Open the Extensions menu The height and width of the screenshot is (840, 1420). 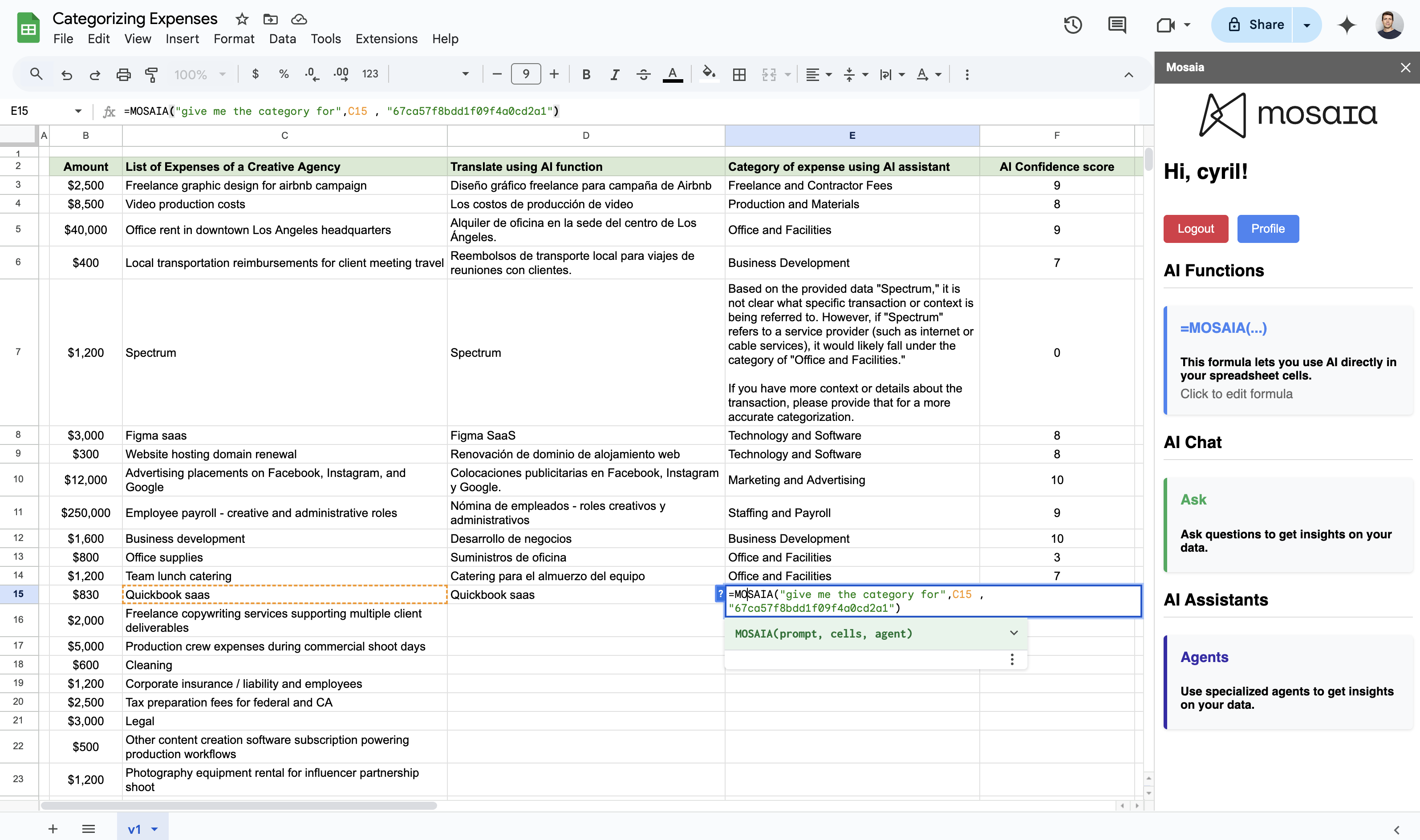pos(386,39)
